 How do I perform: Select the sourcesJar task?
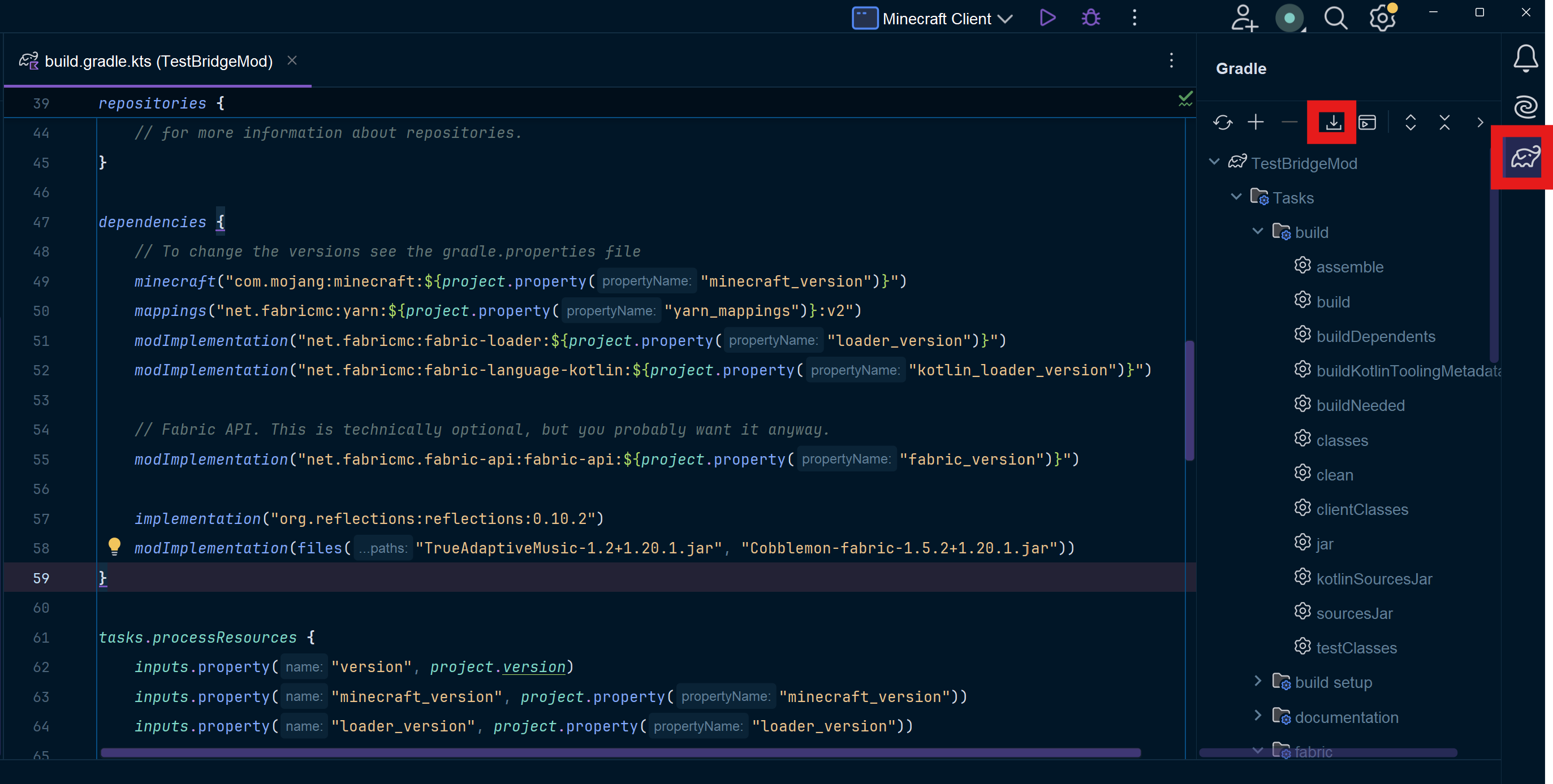pyautogui.click(x=1354, y=613)
